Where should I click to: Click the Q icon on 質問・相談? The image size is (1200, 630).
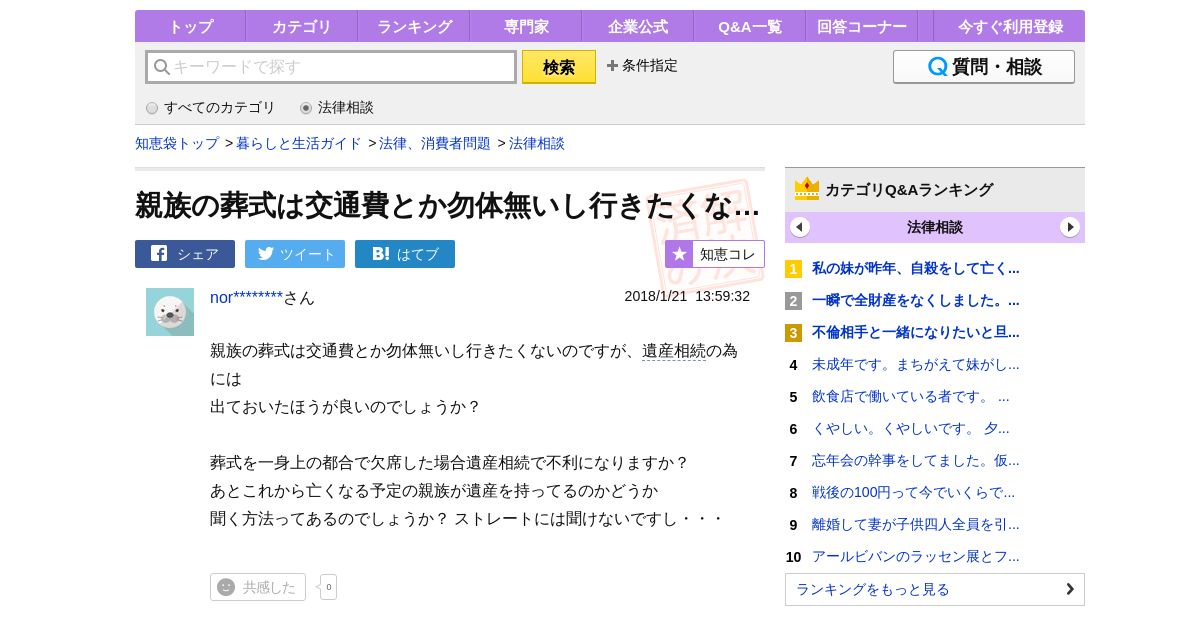click(x=937, y=67)
